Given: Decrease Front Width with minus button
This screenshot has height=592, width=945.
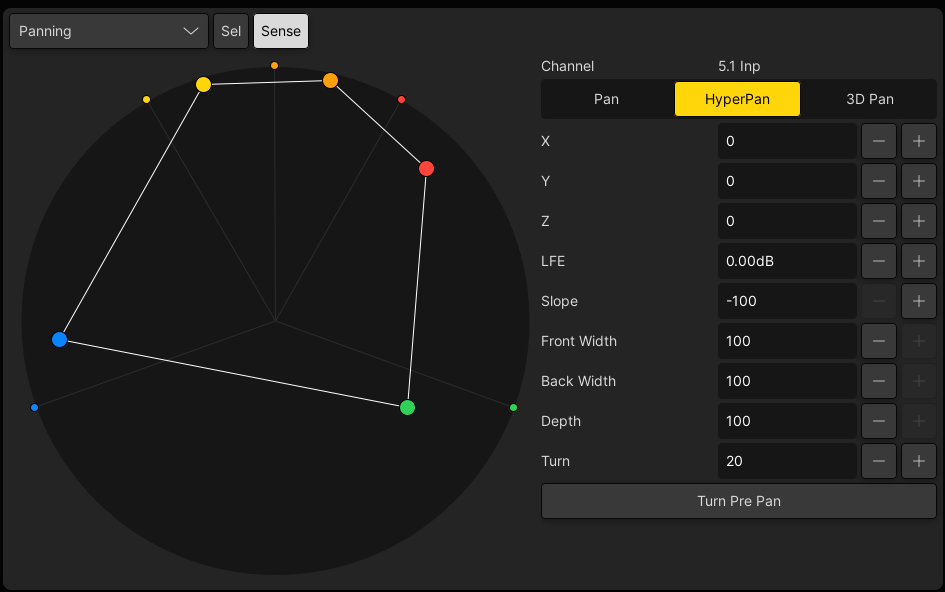Looking at the screenshot, I should point(878,341).
